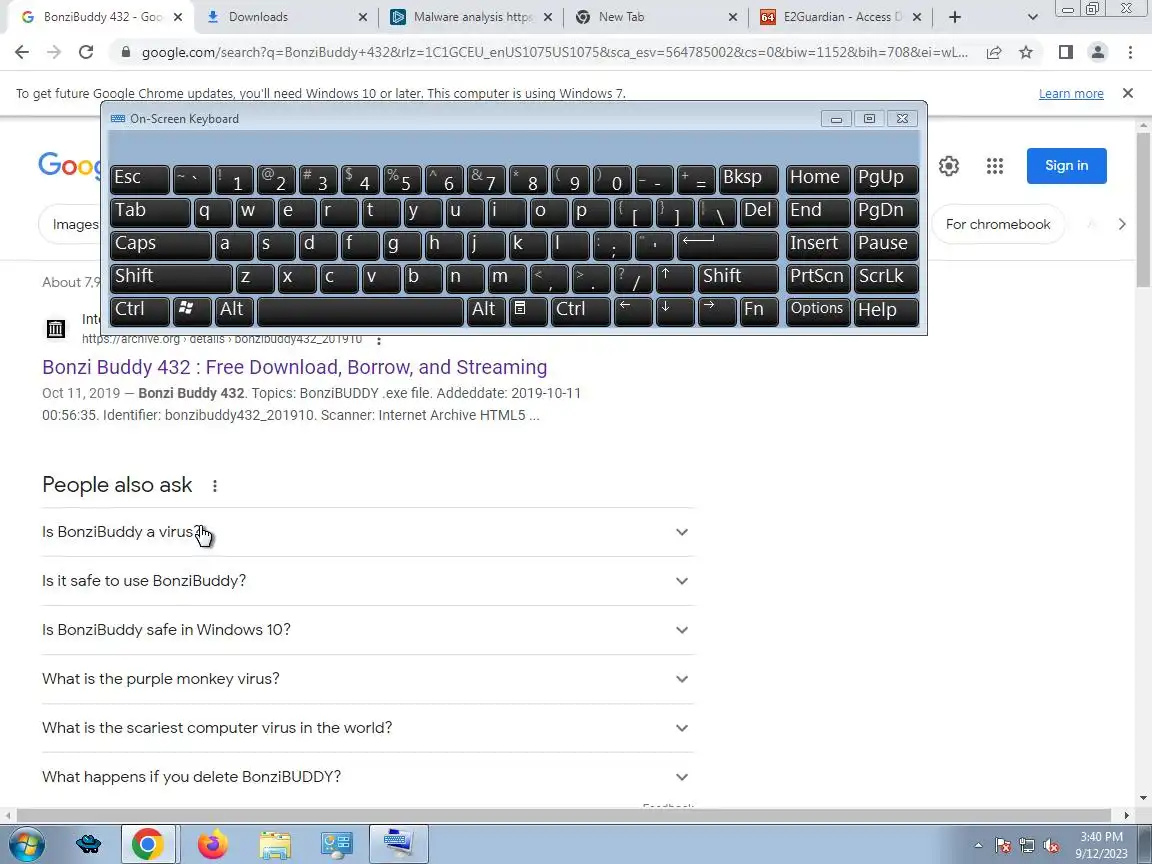Click the taskbar clock 3:40 PM
Viewport: 1152px width, 864px height.
point(1101,845)
